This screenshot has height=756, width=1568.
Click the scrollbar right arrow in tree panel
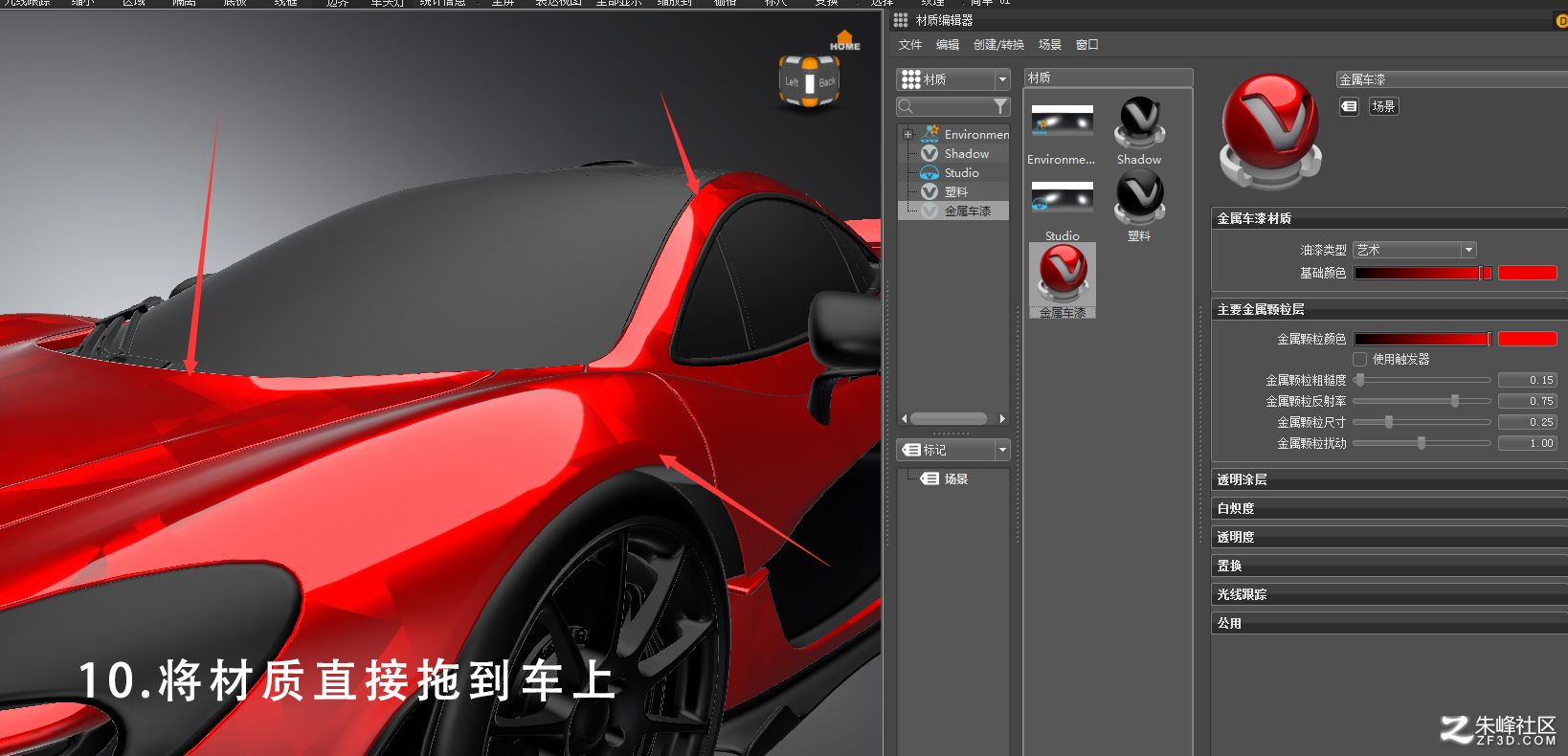[1002, 418]
